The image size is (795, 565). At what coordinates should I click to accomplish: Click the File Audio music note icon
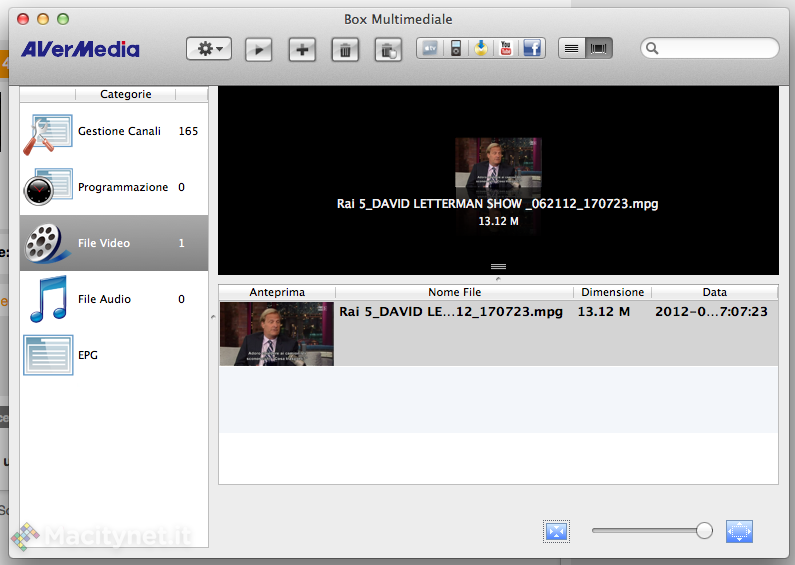coord(48,299)
